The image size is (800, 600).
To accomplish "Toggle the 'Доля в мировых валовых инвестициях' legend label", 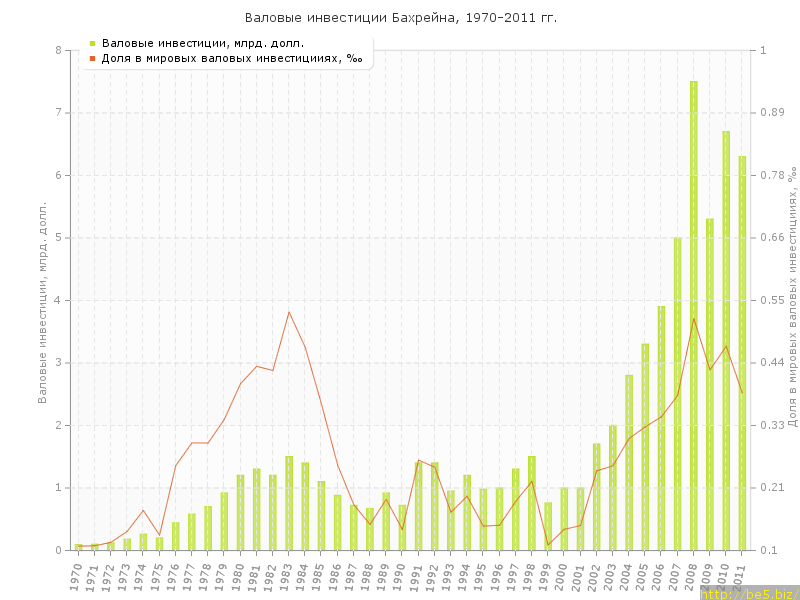I will click(232, 58).
